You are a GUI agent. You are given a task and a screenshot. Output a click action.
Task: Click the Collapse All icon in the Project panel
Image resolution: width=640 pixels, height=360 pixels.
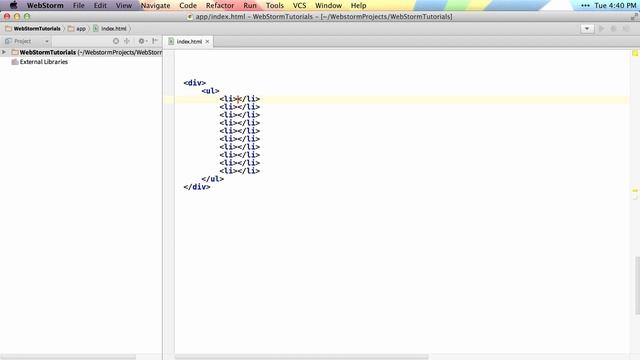(x=127, y=41)
